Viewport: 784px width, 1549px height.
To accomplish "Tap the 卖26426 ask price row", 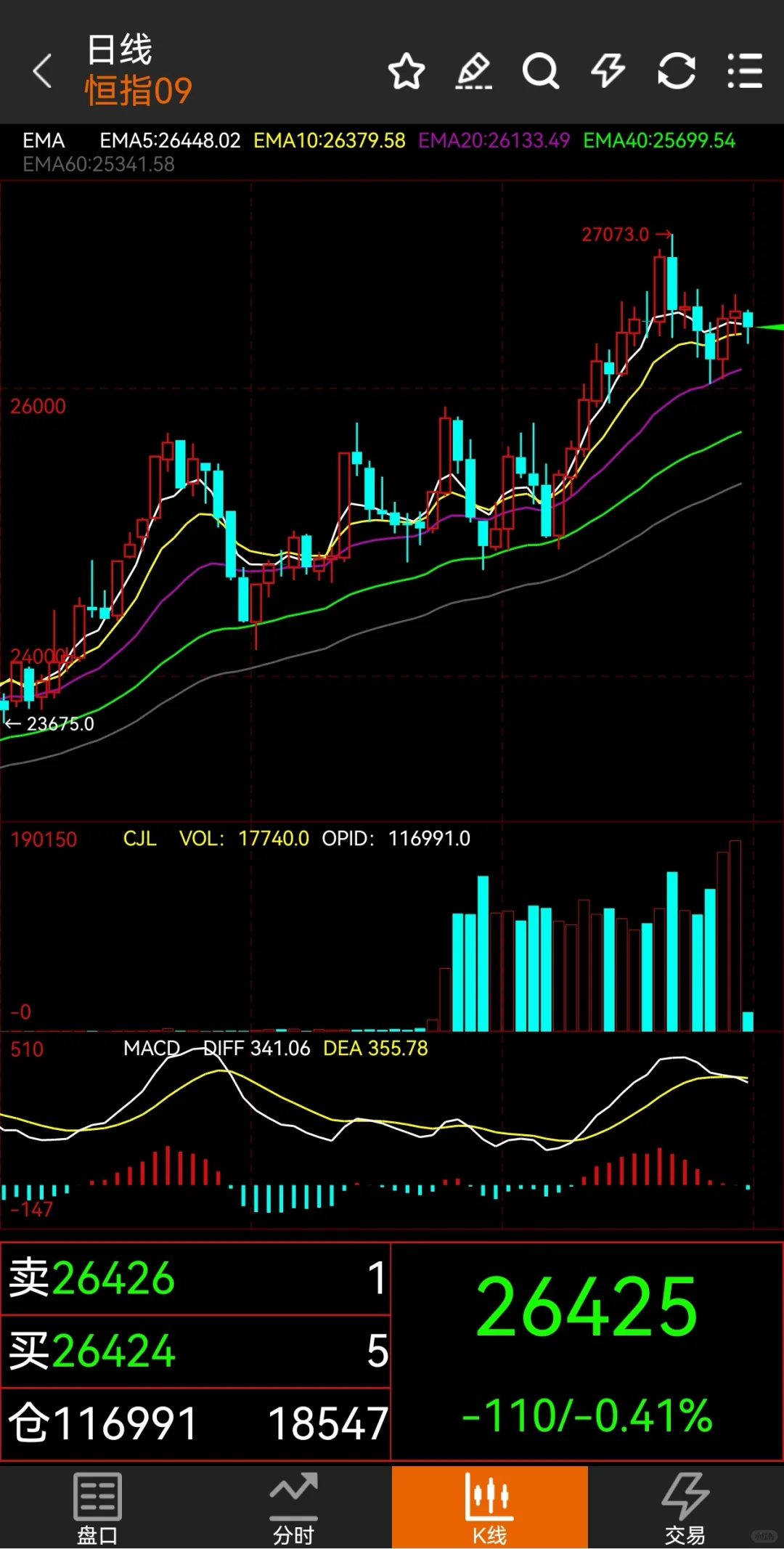I will pos(196,1279).
